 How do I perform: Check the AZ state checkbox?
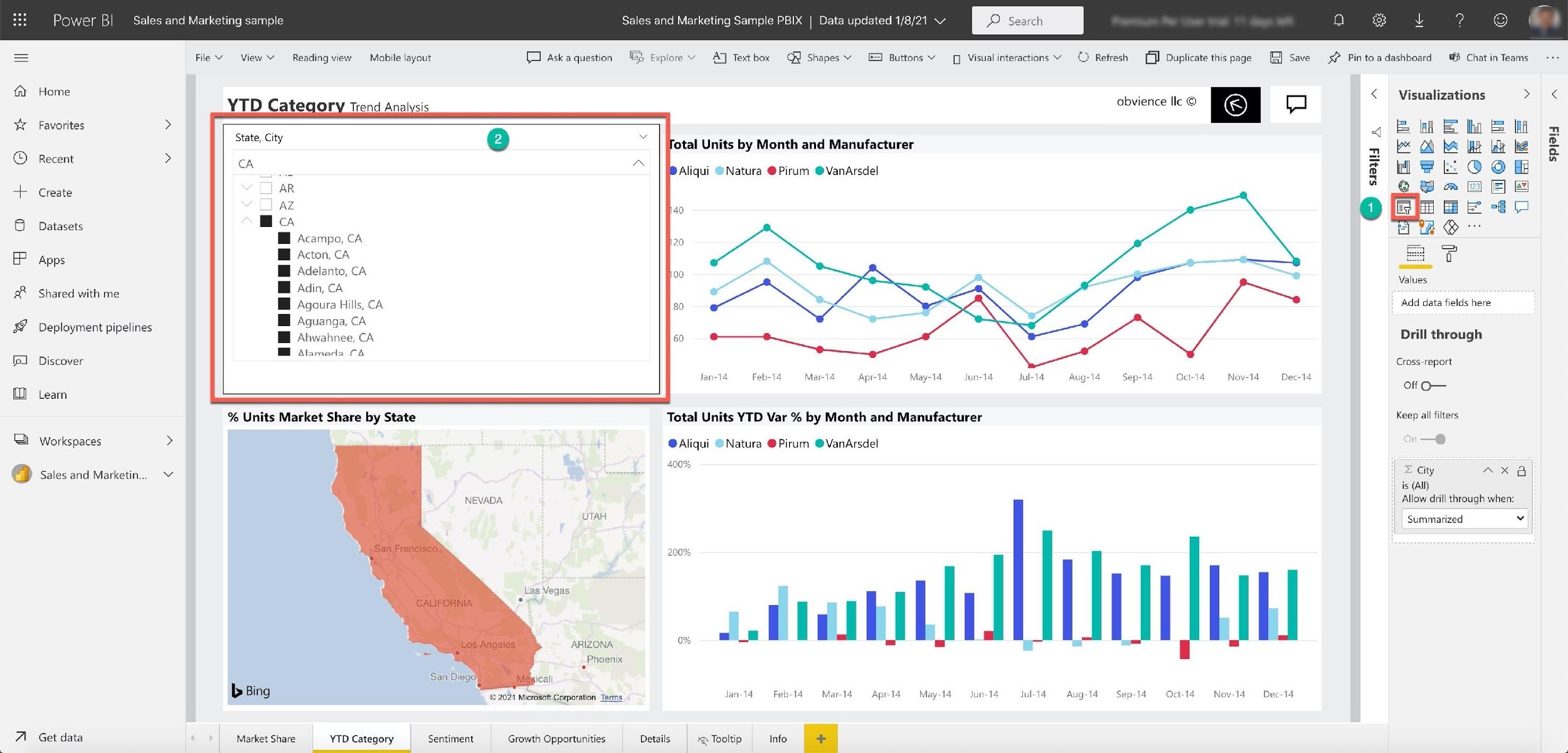[266, 205]
